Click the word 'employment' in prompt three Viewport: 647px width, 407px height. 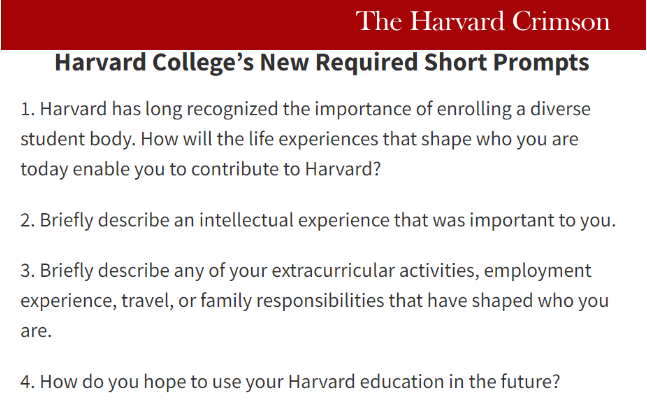coord(538,272)
